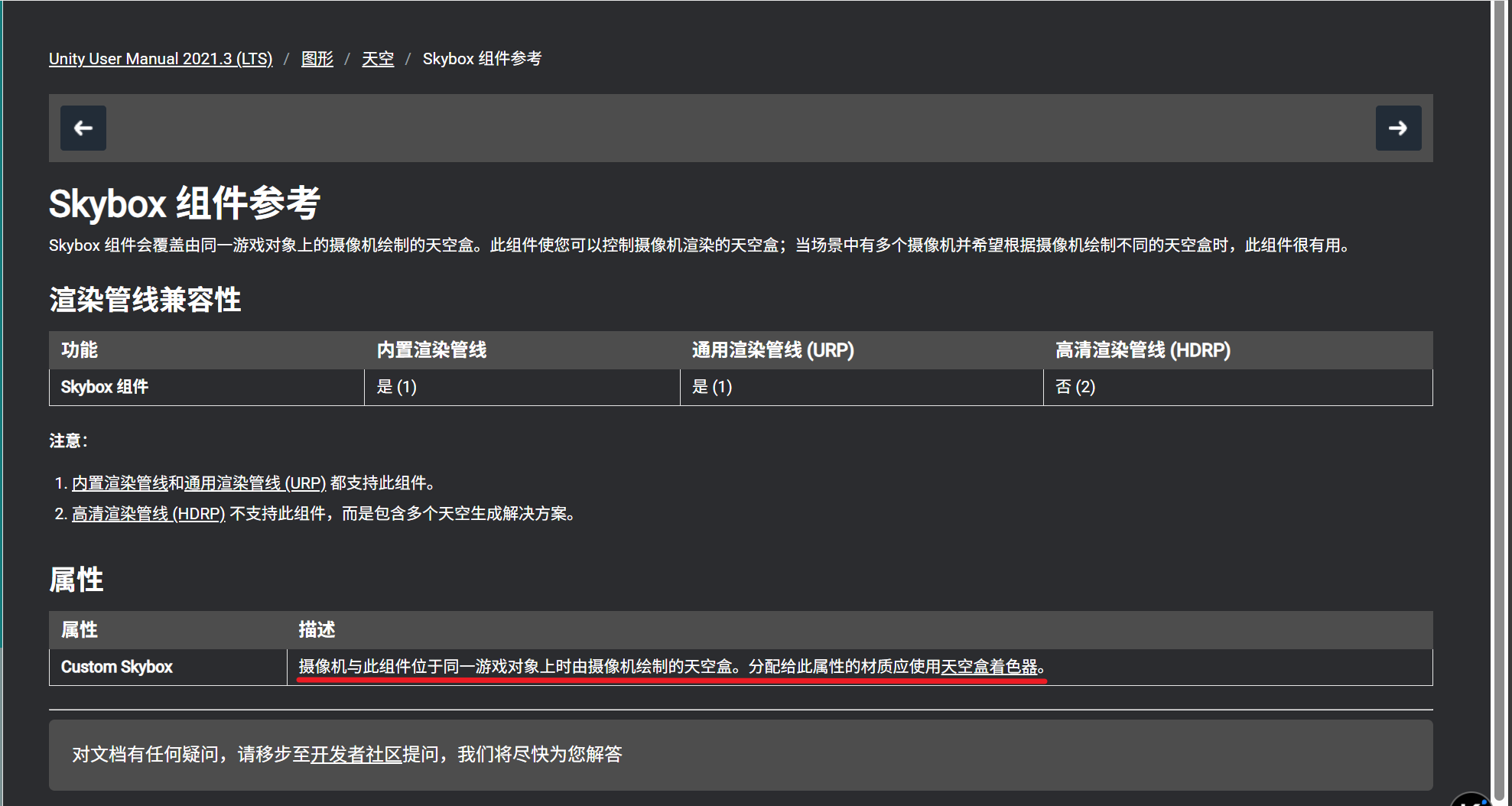Click the 否 (2) cell under HDRP
Image resolution: width=1512 pixels, height=806 pixels.
[x=1238, y=387]
